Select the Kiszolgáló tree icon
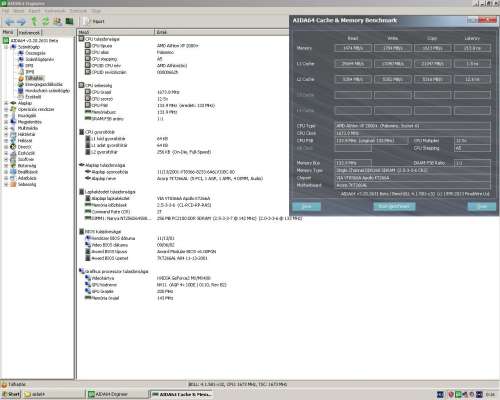 [x=13, y=116]
